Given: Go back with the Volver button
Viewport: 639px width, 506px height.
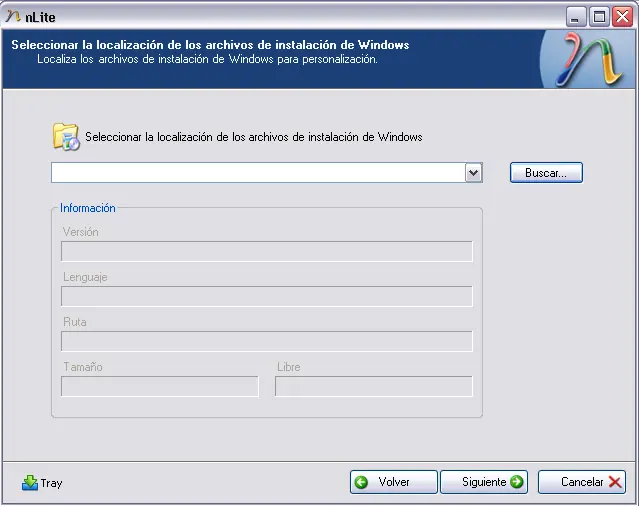Looking at the screenshot, I should point(393,482).
